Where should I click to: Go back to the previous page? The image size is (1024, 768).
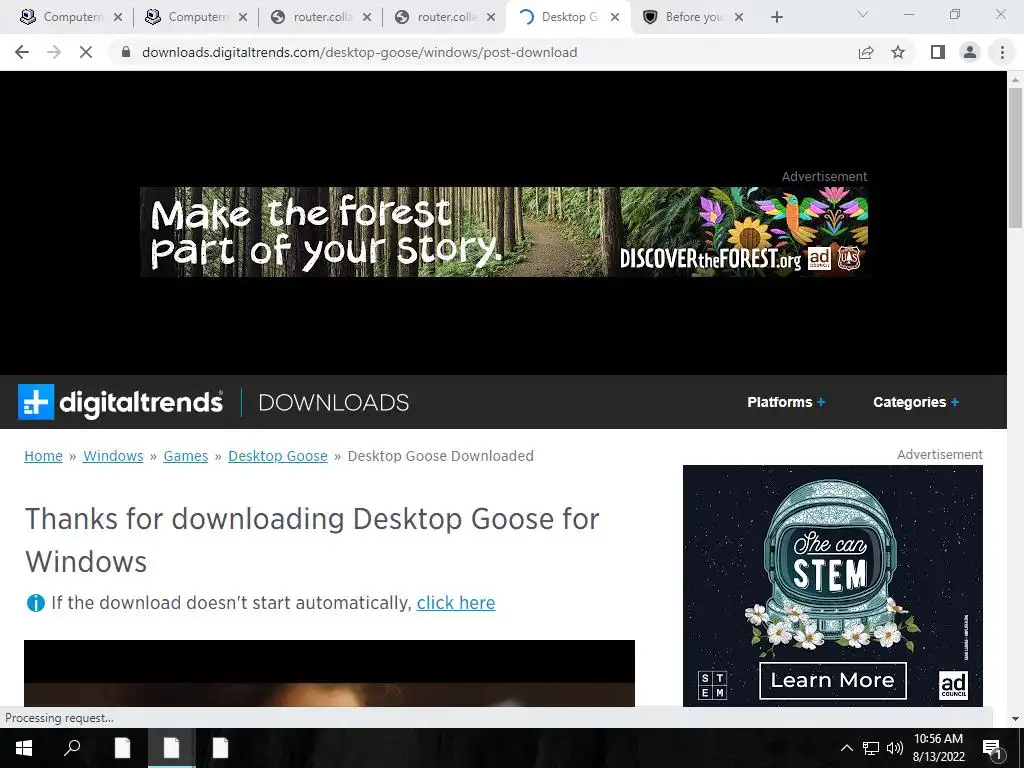[22, 52]
